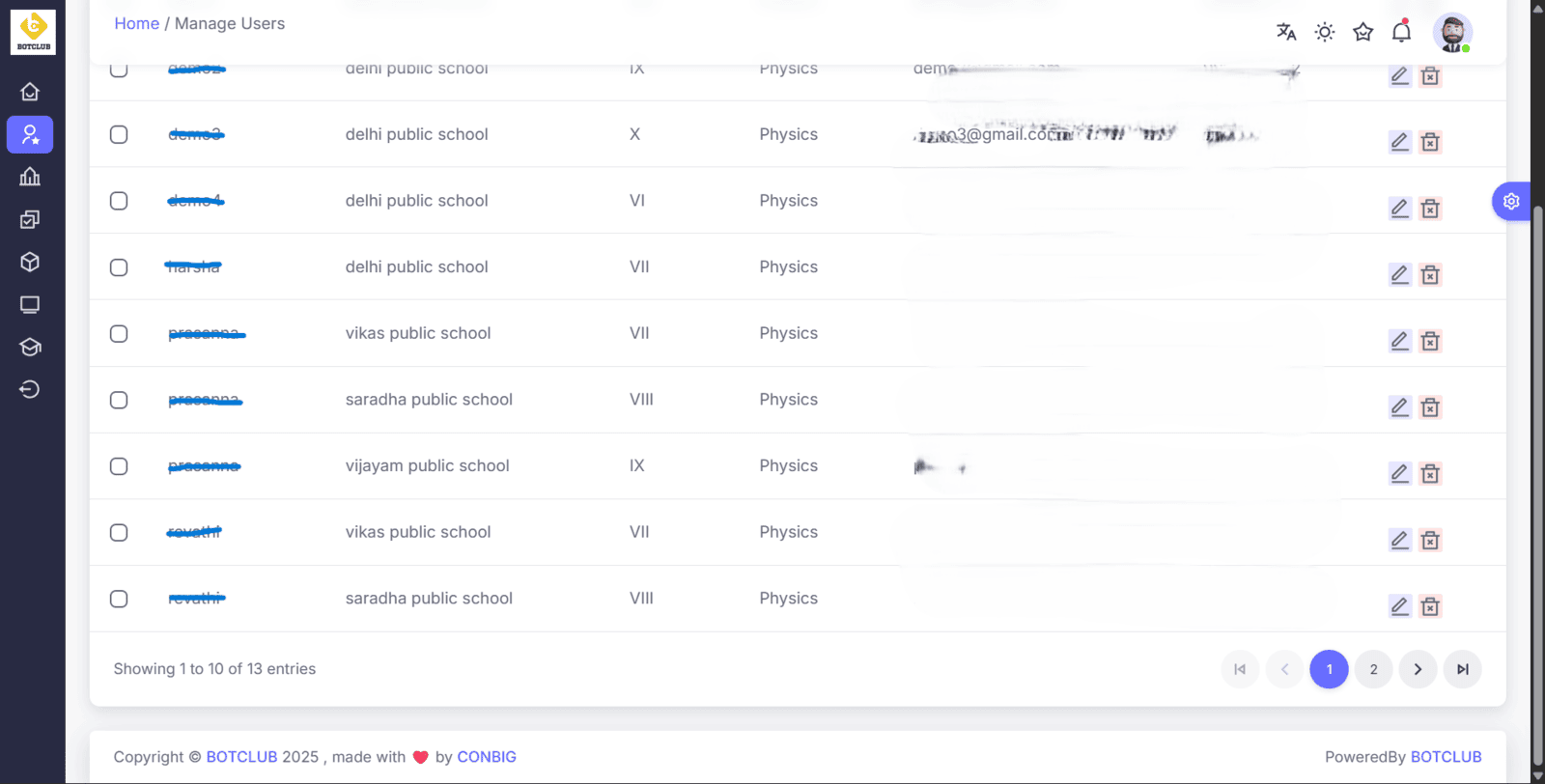Open the profile avatar menu

pos(1452,33)
